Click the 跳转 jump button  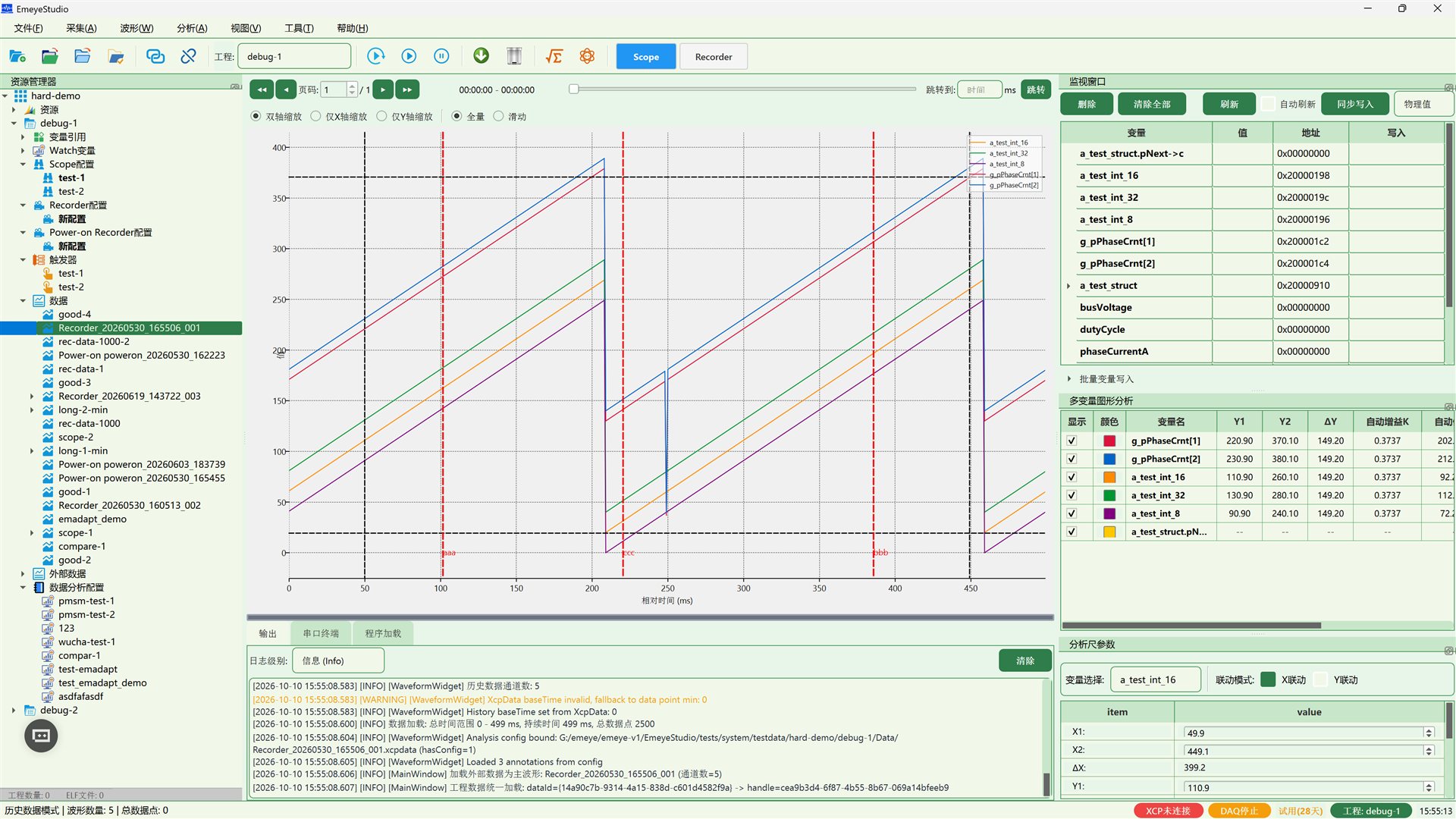click(1035, 89)
